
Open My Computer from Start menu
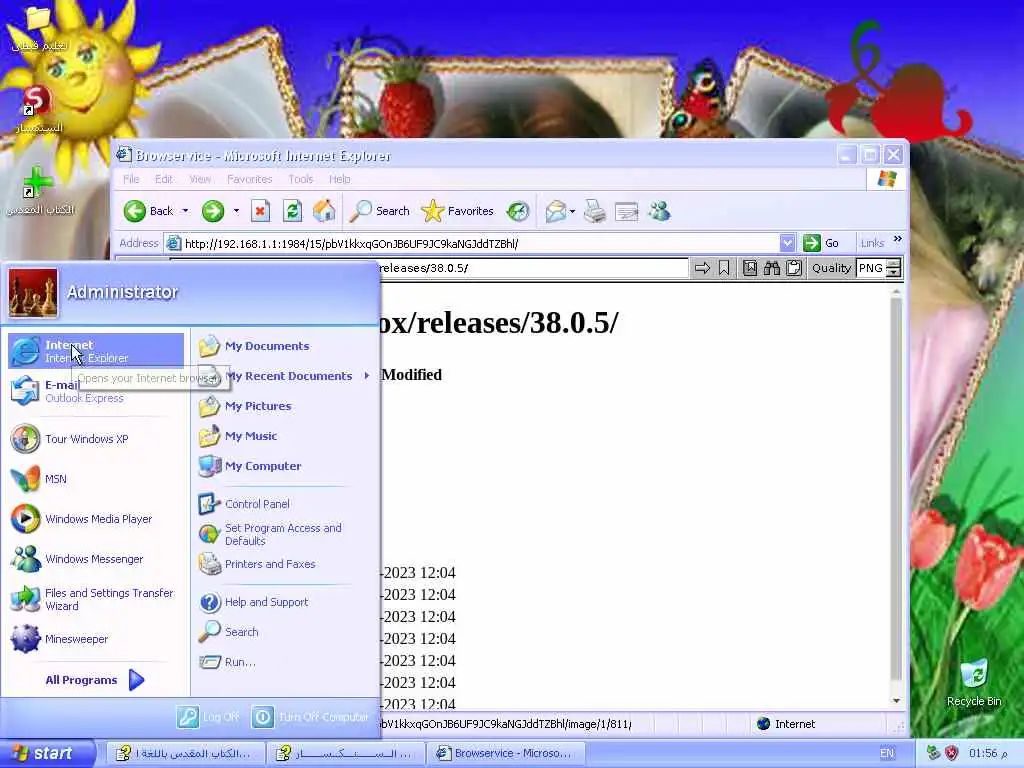285,466
